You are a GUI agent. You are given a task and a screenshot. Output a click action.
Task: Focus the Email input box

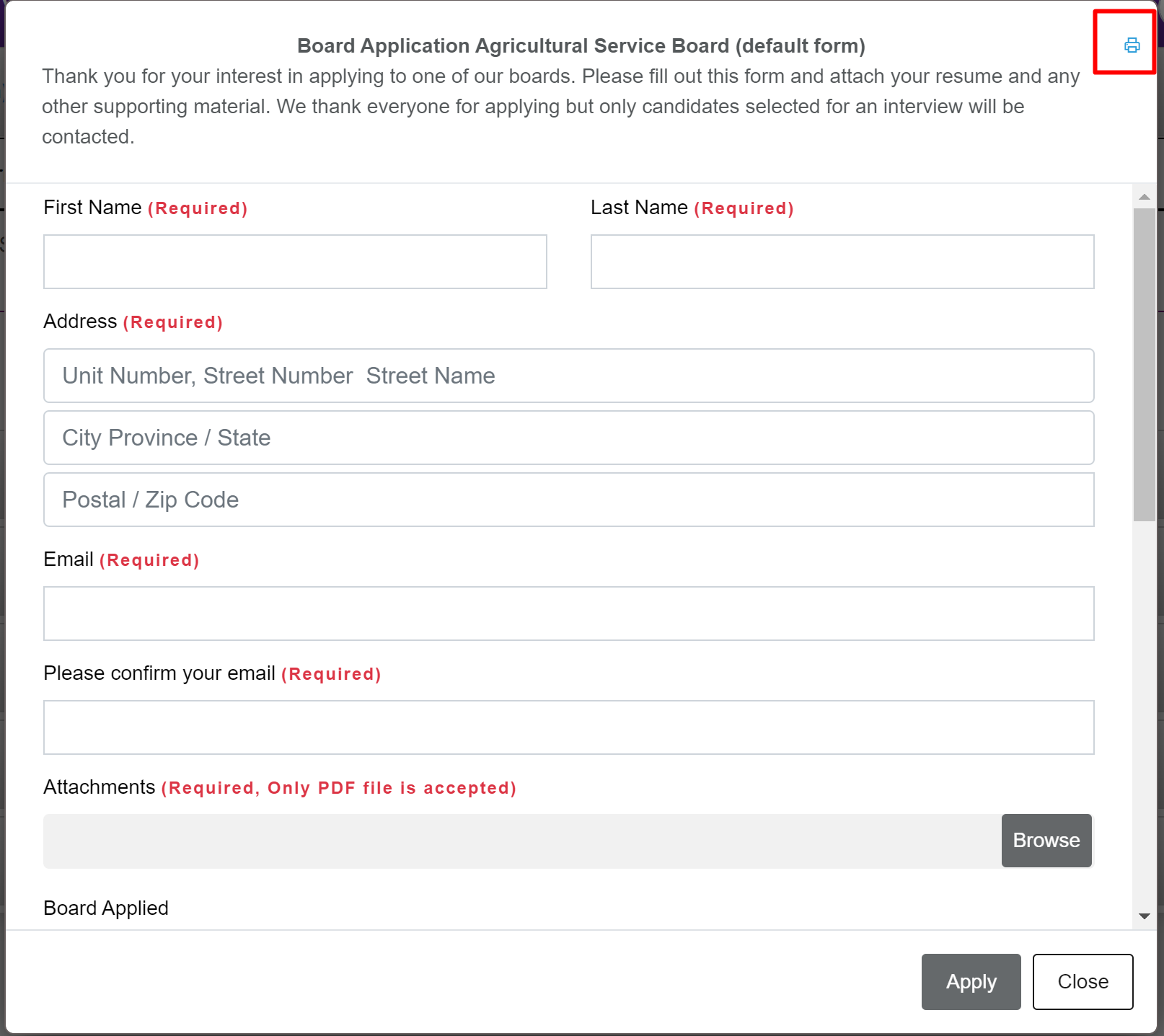(568, 614)
